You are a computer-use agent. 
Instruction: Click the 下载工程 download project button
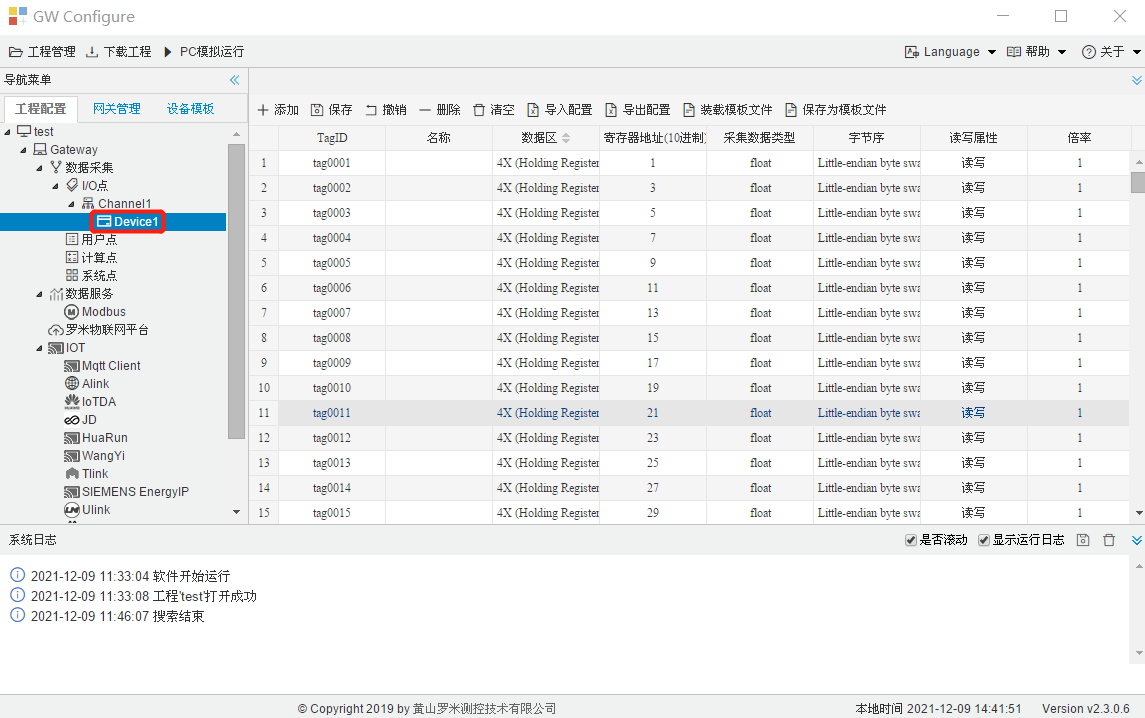(118, 52)
